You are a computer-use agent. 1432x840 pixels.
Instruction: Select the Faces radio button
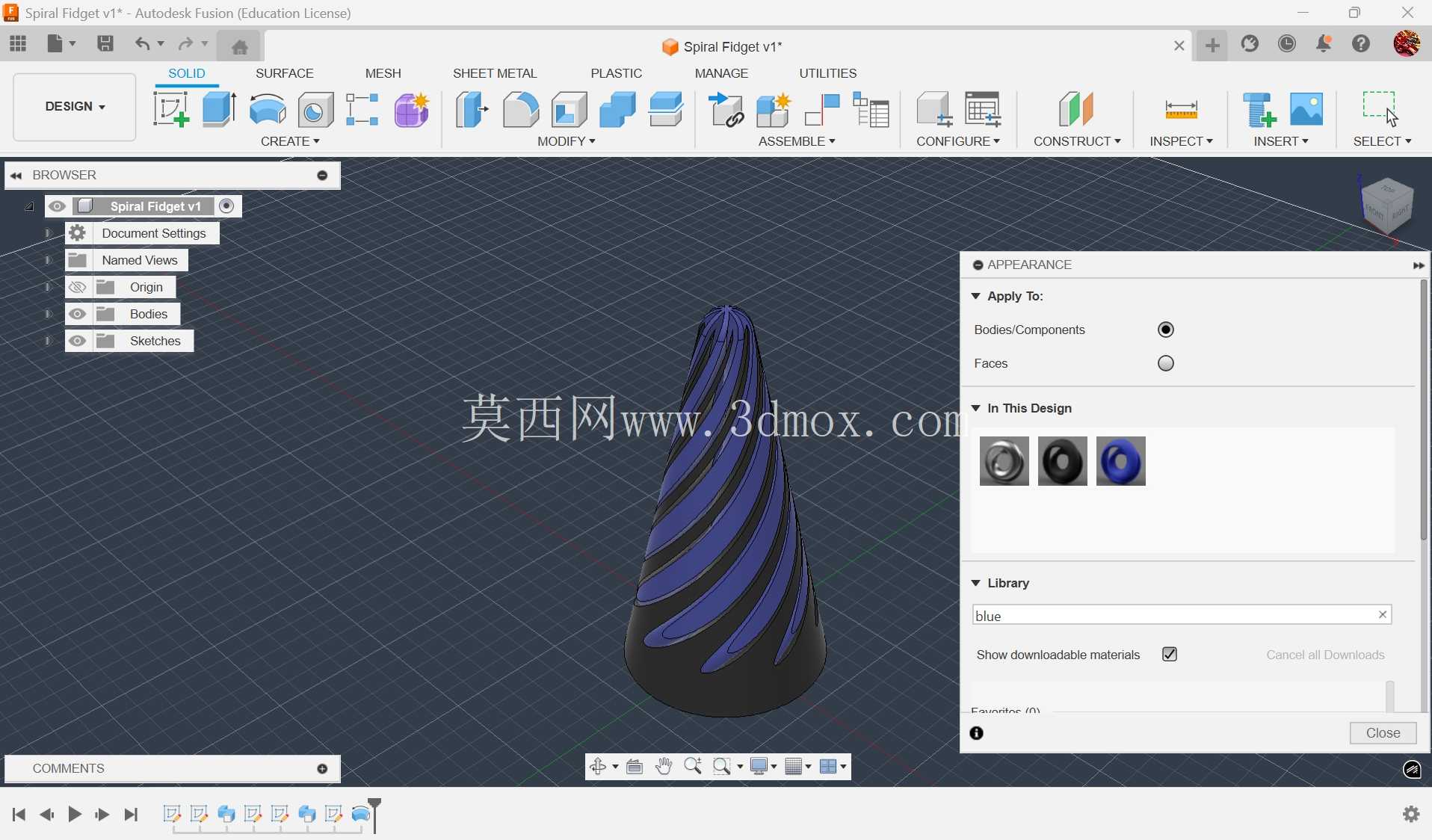pyautogui.click(x=1166, y=363)
